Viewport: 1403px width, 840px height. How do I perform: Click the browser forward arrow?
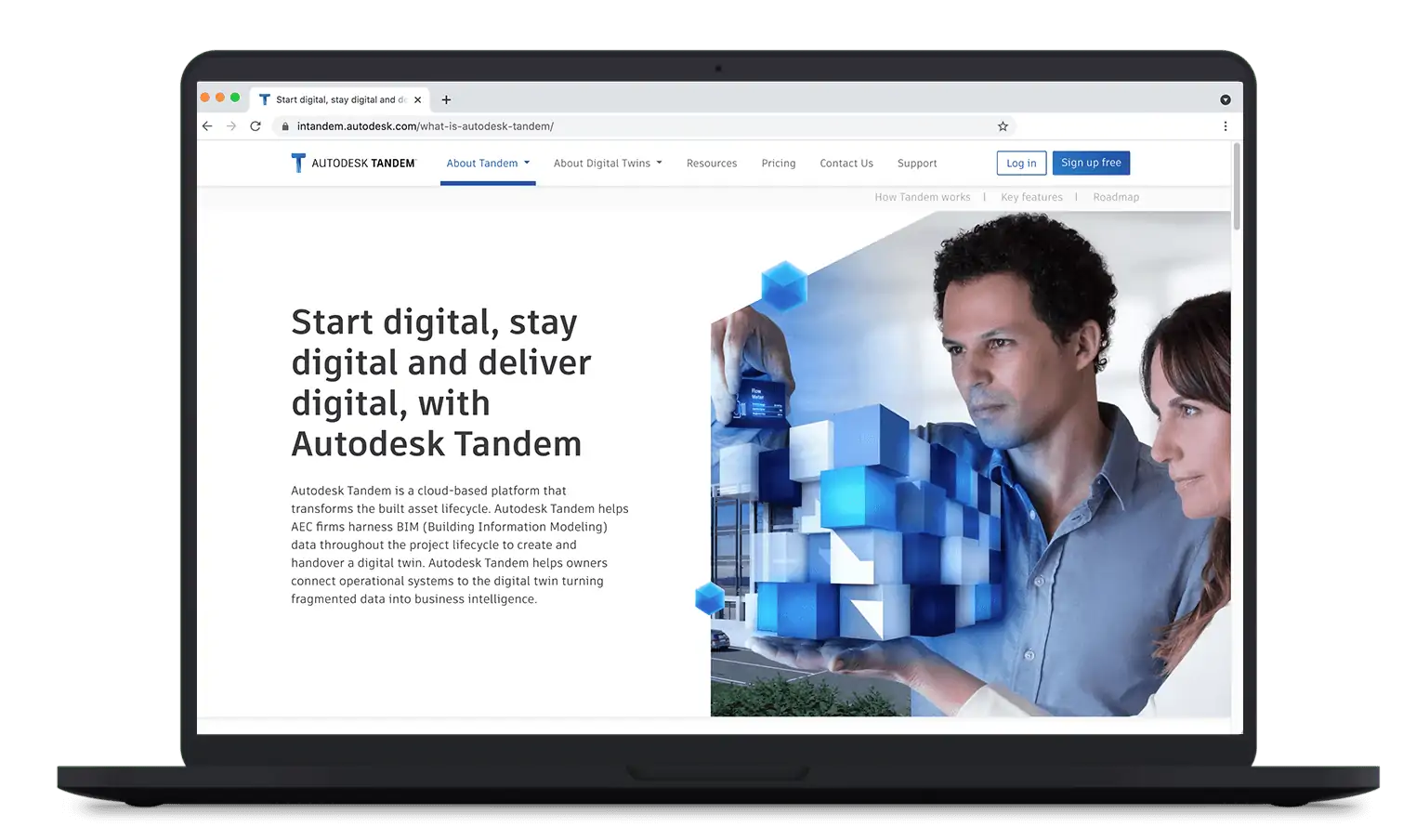coord(231,126)
